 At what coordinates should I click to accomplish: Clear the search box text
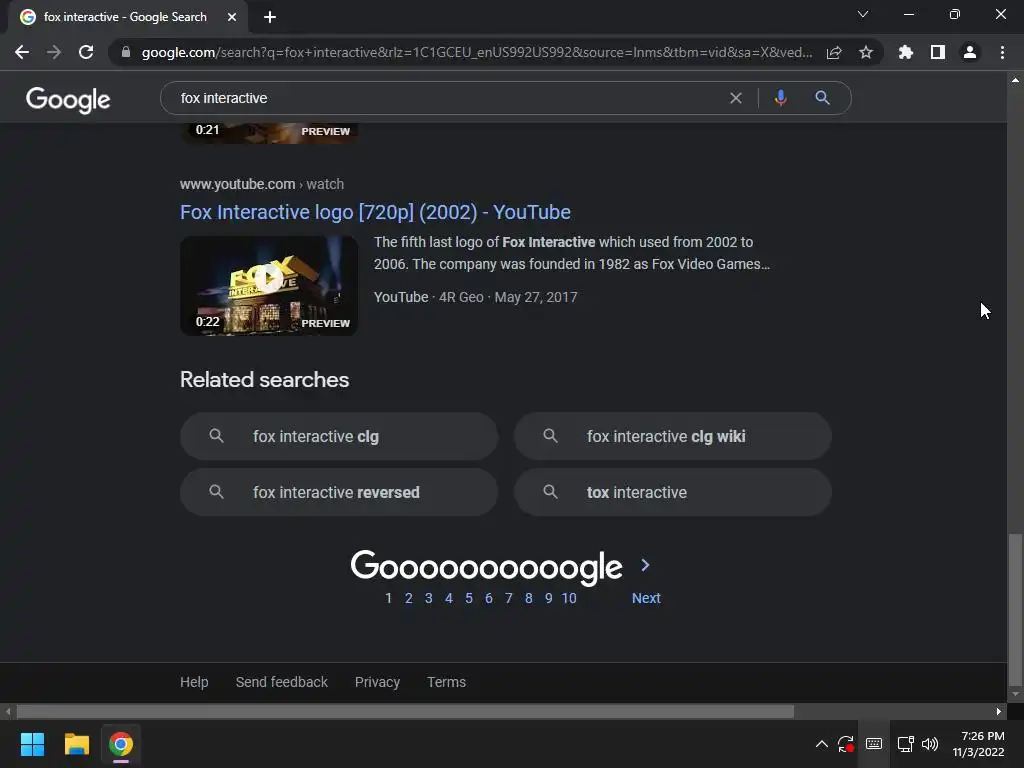click(x=735, y=98)
